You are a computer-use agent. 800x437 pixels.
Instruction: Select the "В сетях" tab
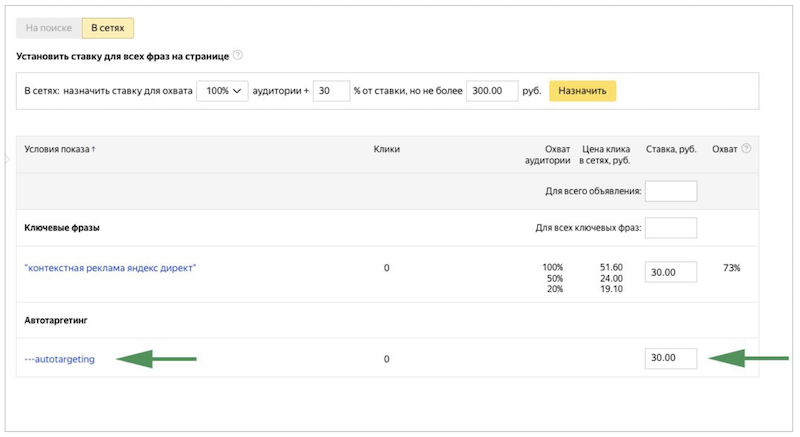click(x=108, y=28)
